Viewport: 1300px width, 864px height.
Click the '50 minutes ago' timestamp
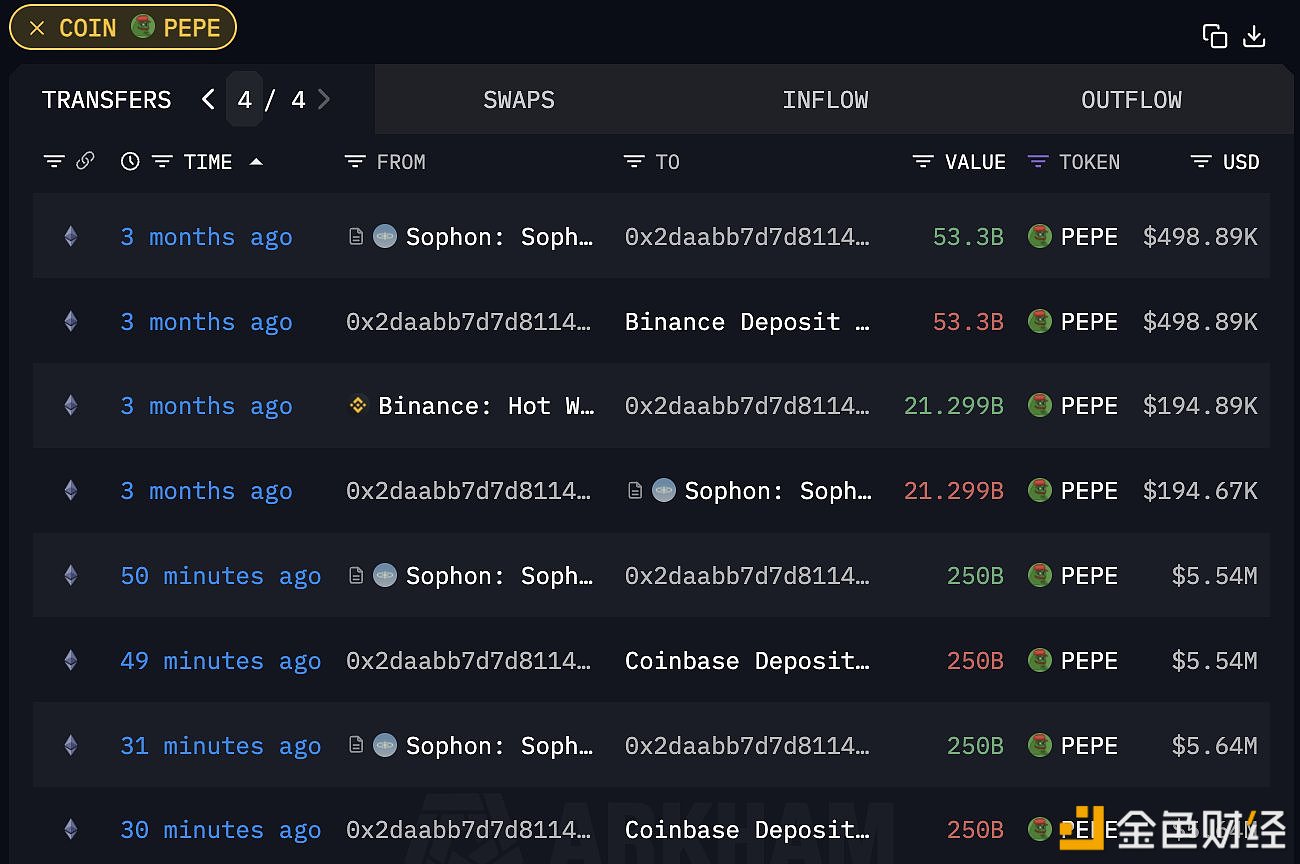221,576
